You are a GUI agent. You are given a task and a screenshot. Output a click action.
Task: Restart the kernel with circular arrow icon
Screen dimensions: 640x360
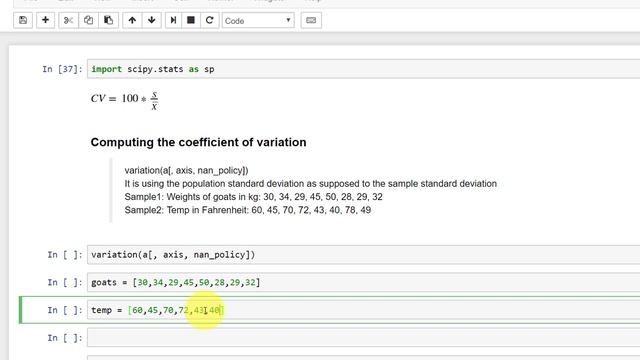209,20
